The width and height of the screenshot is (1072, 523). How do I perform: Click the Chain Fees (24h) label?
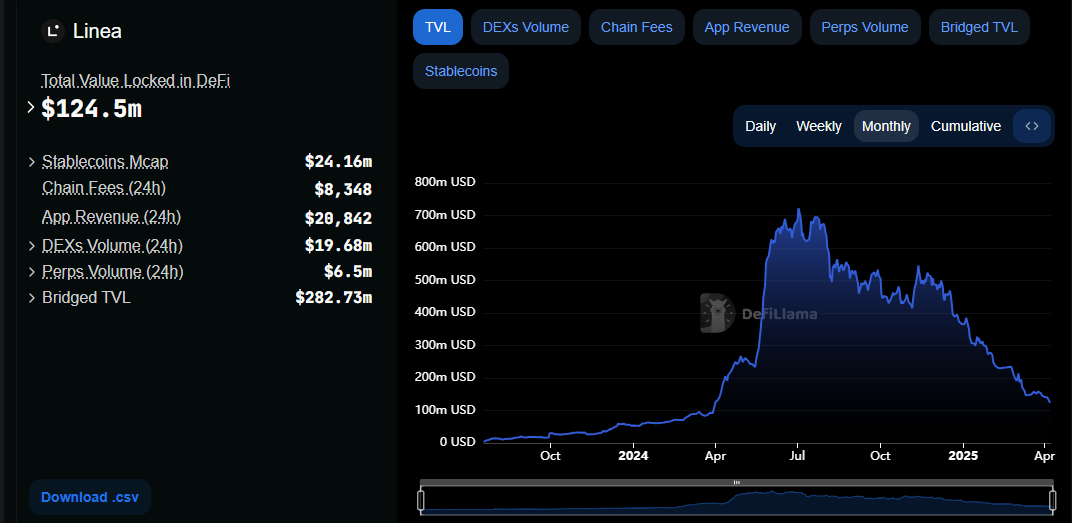pyautogui.click(x=104, y=187)
